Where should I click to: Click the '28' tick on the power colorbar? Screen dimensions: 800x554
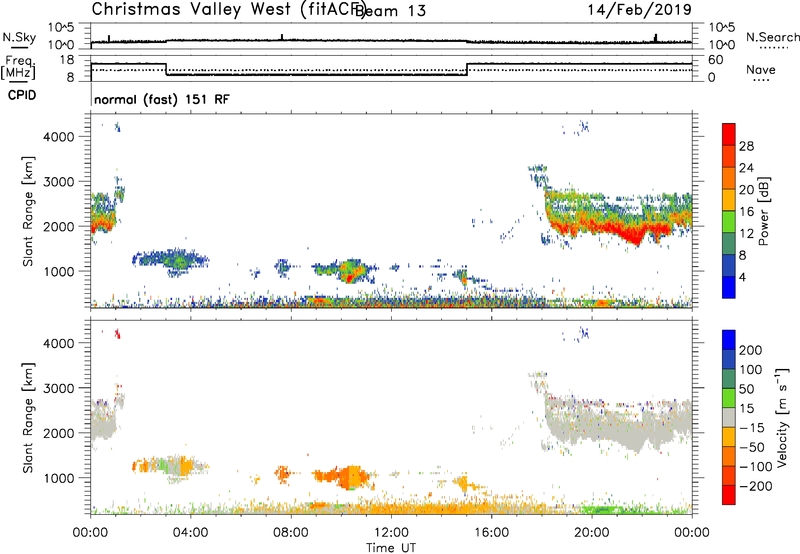click(x=746, y=146)
